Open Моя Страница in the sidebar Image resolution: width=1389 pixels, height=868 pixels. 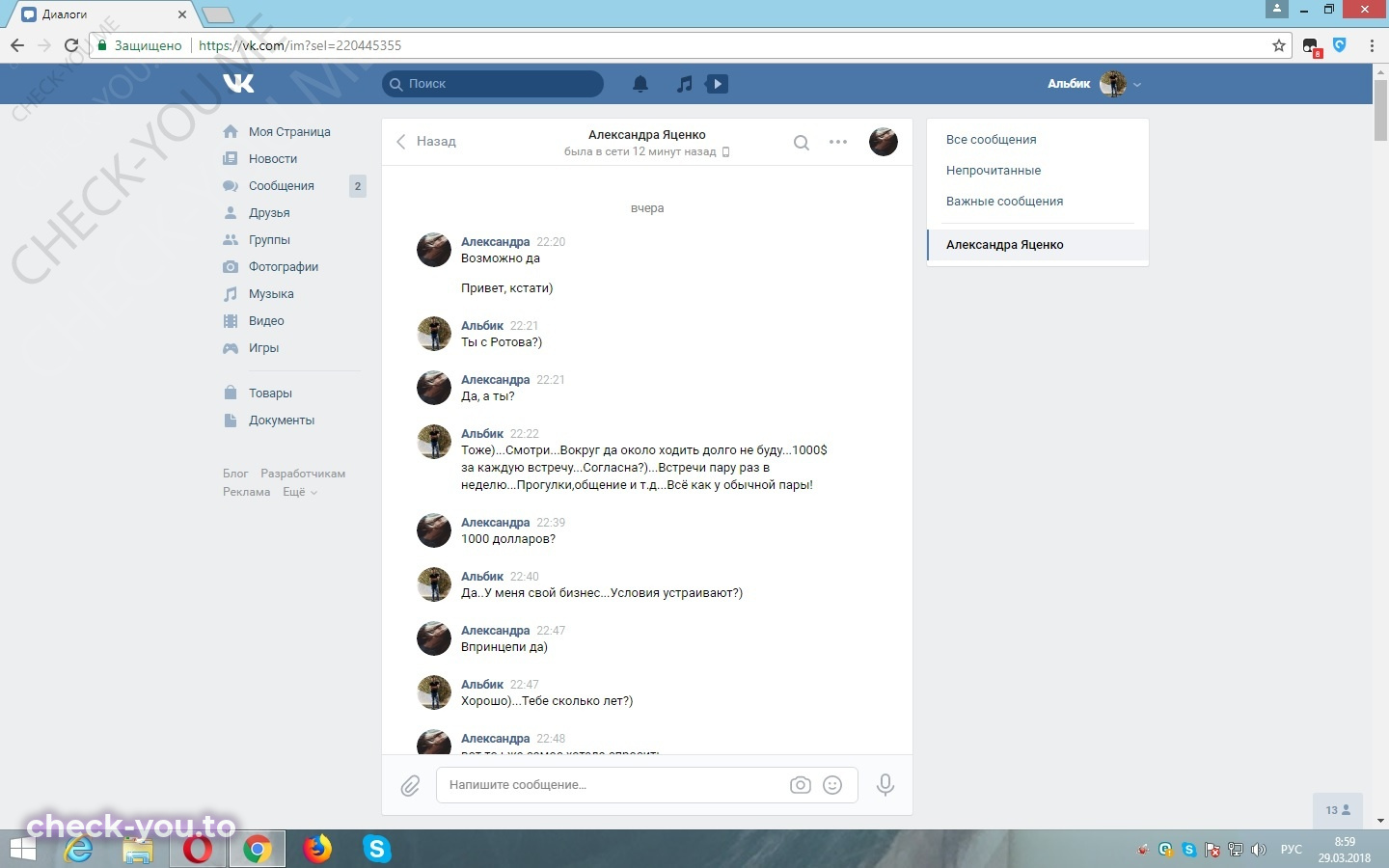click(x=291, y=132)
